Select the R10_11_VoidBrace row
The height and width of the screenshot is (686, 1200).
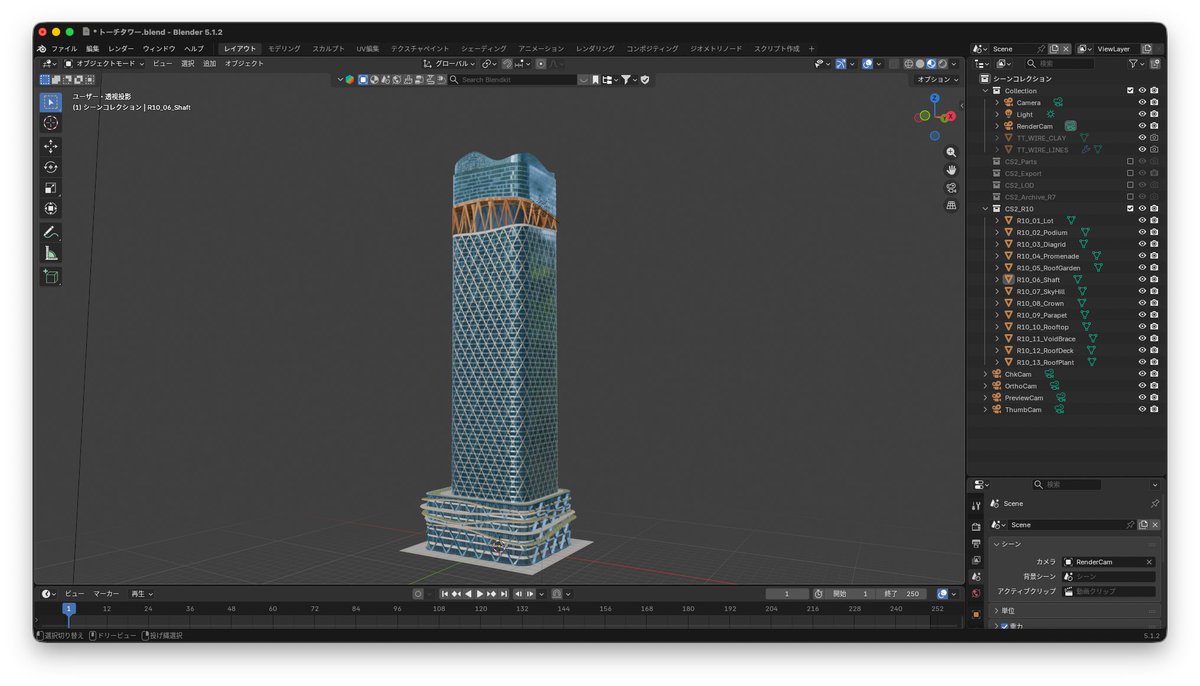point(1047,339)
